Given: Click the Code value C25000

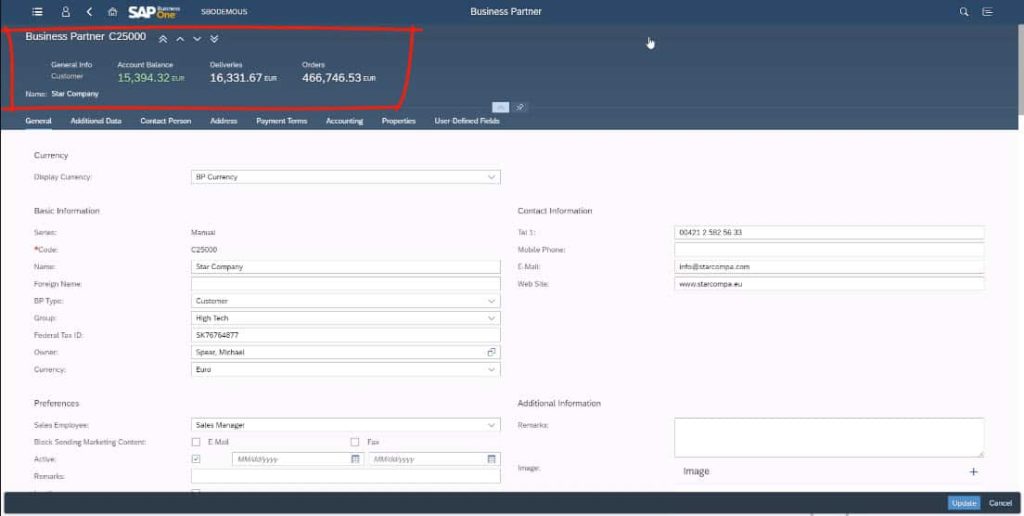Looking at the screenshot, I should coord(204,250).
